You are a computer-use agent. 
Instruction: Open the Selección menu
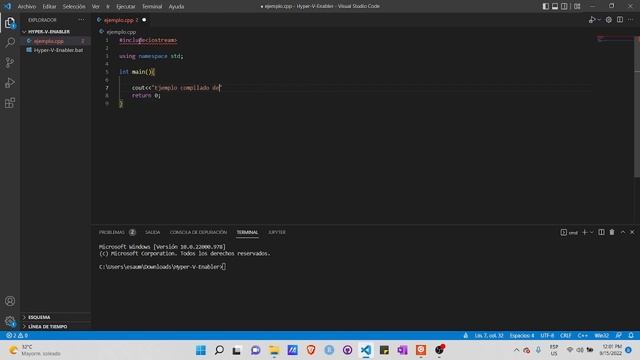click(x=74, y=6)
